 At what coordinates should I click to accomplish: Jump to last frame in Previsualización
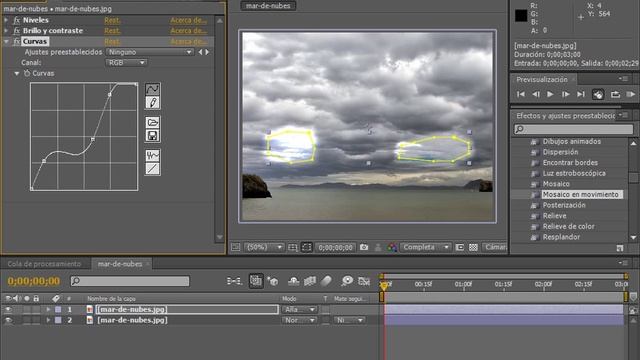pyautogui.click(x=581, y=94)
